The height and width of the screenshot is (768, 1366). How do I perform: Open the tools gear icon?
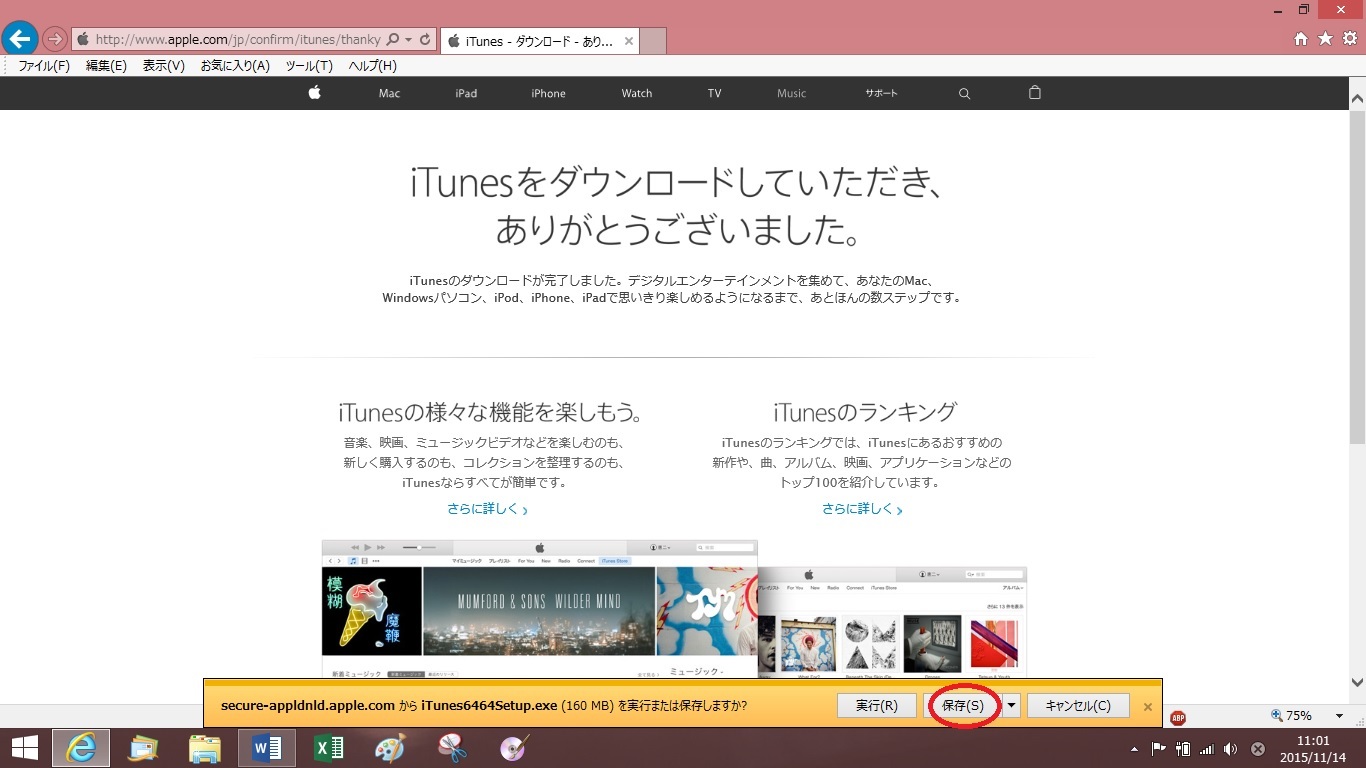click(1349, 39)
